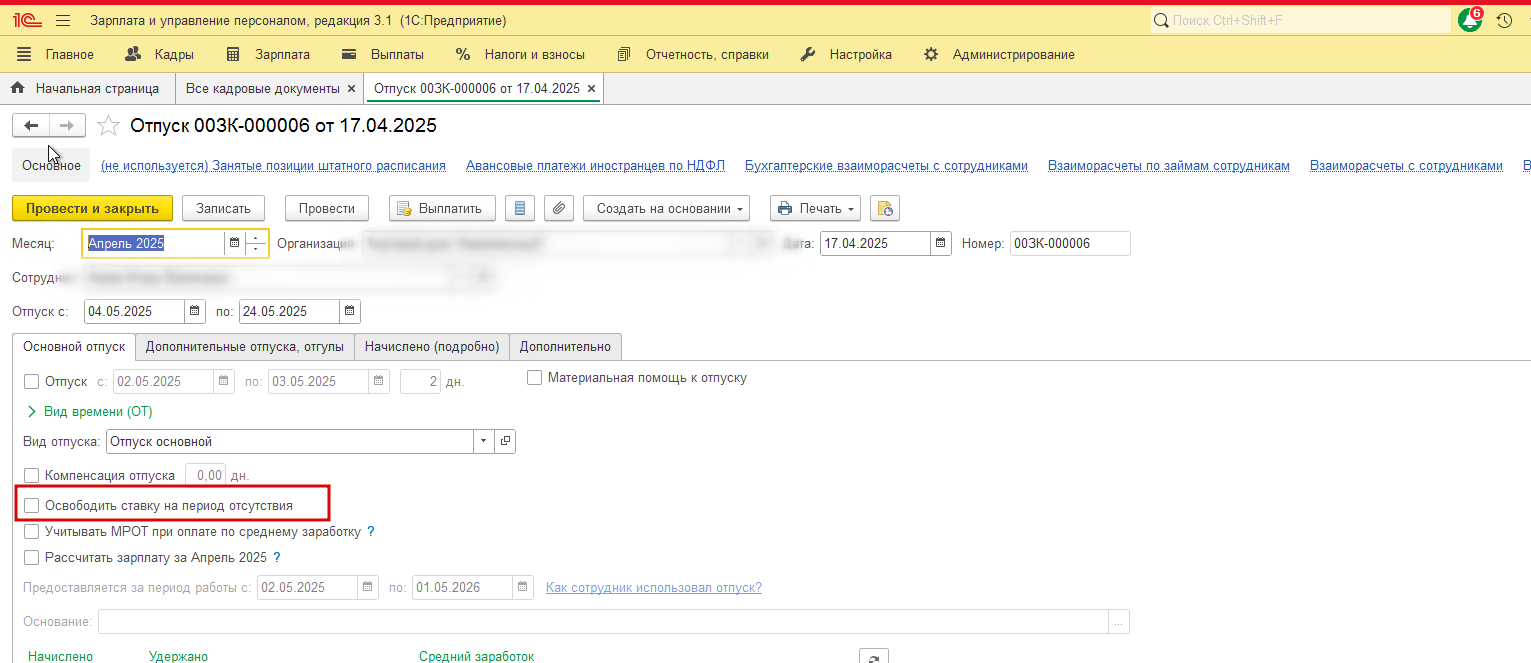
Task: Toggle Материальная помощь к отпуску checkbox
Action: tap(534, 378)
